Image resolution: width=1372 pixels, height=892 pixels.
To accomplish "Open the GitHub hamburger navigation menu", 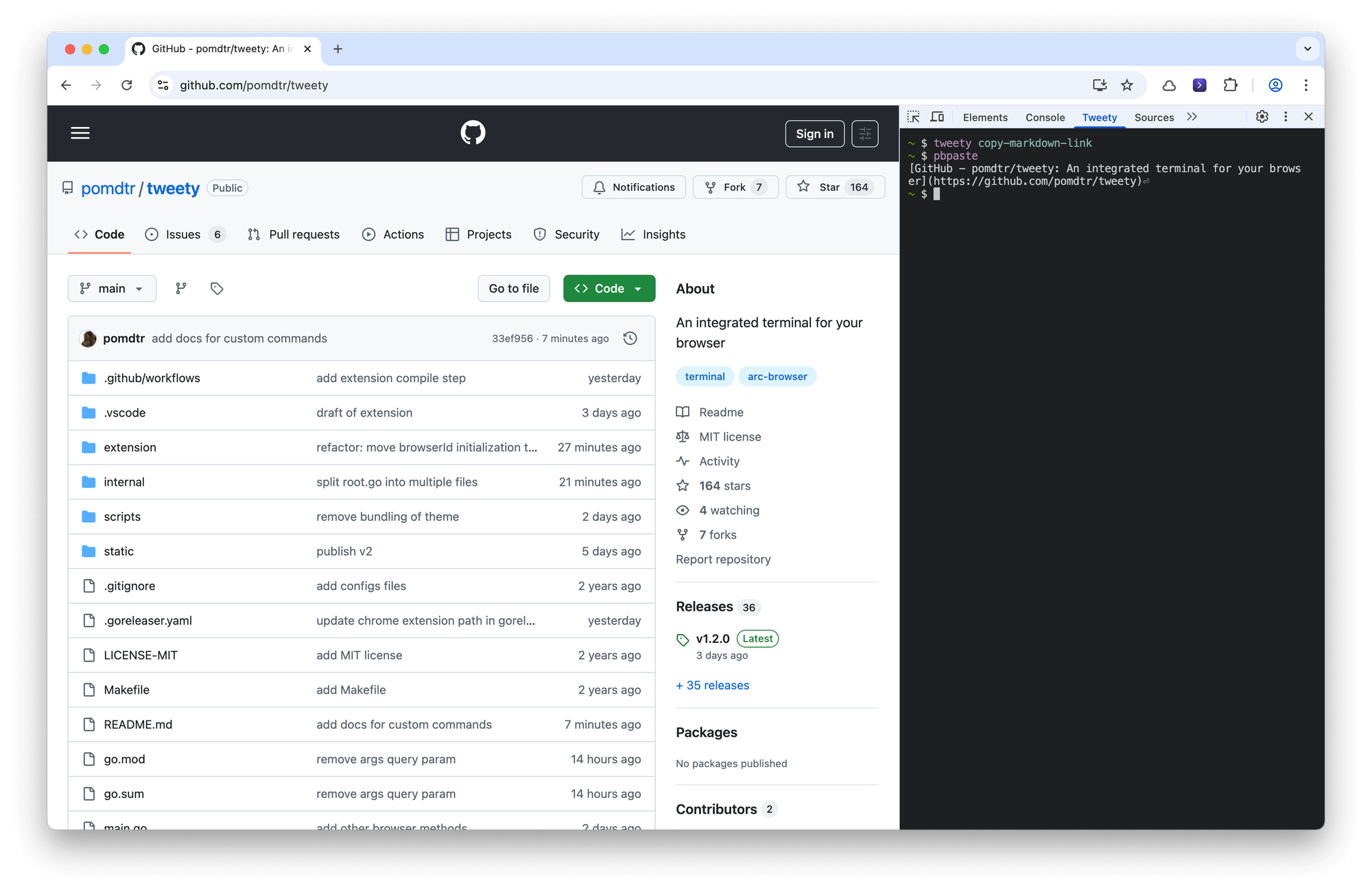I will (80, 133).
